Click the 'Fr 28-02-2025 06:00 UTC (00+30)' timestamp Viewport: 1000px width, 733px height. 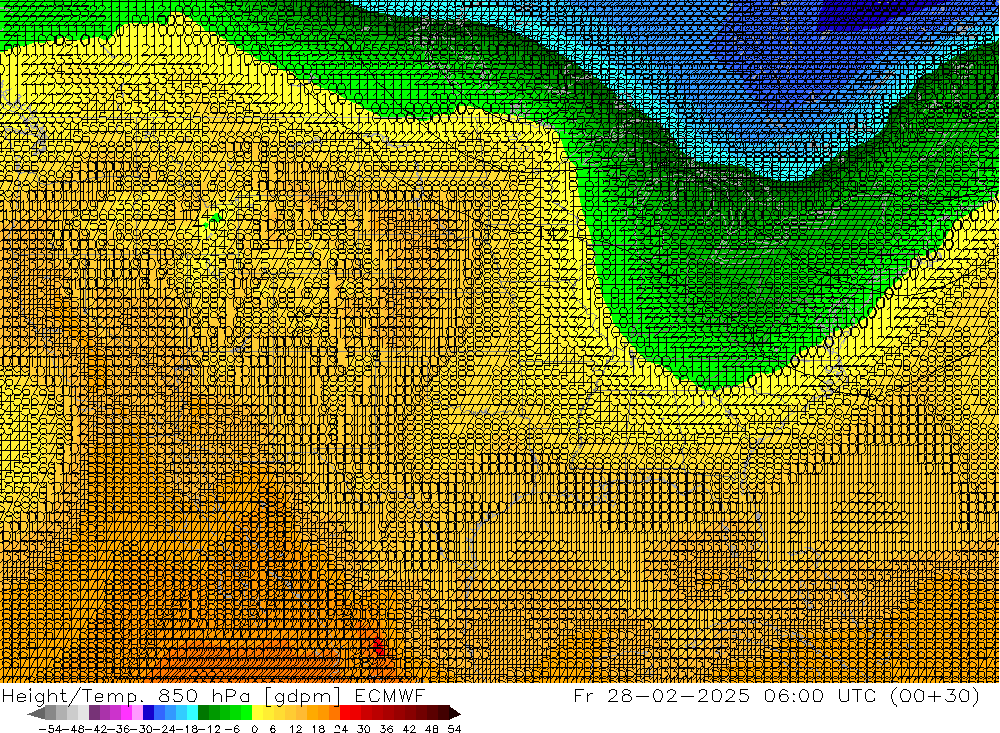[x=776, y=695]
